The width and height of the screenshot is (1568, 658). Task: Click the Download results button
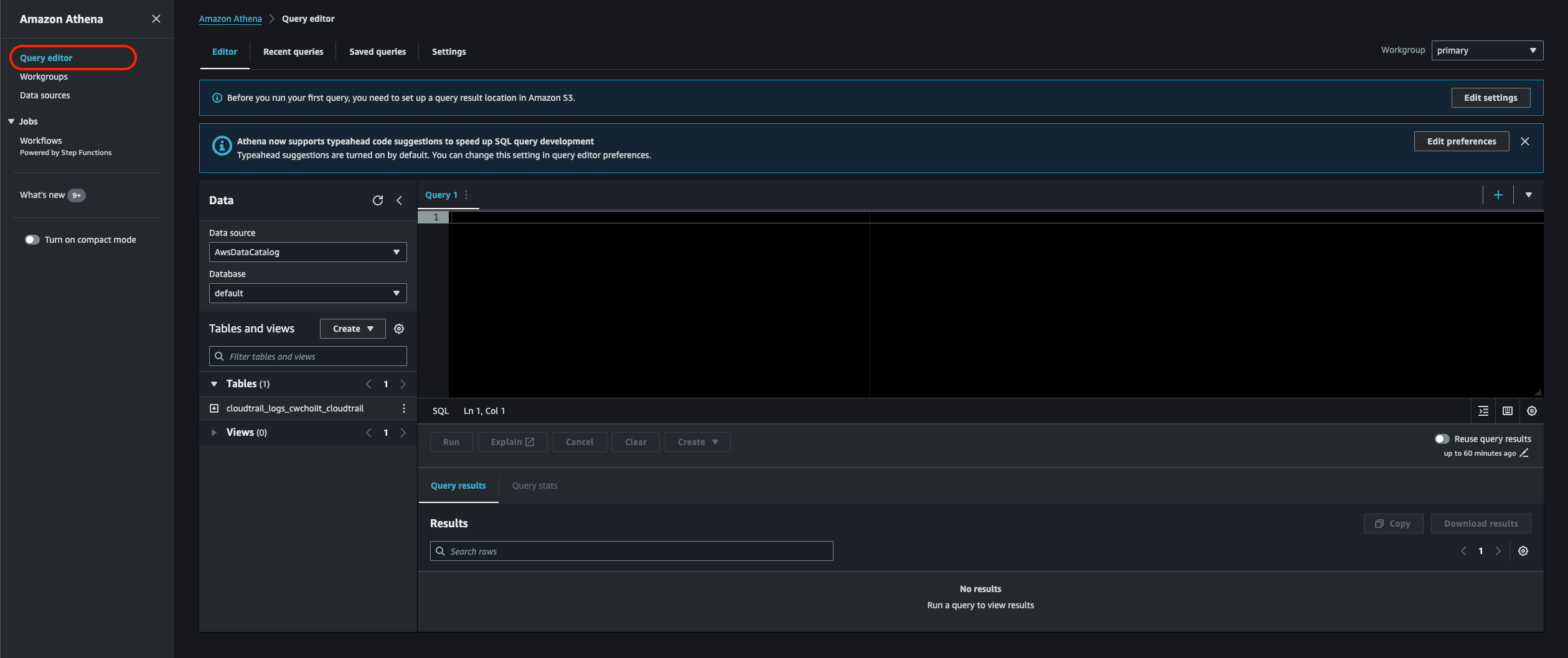[x=1481, y=524]
